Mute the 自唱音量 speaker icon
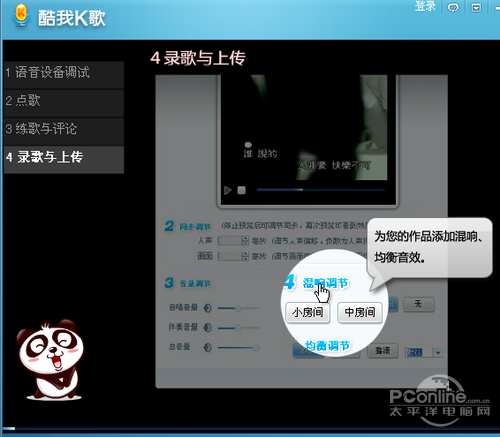Viewport: 500px width, 437px height. click(208, 308)
